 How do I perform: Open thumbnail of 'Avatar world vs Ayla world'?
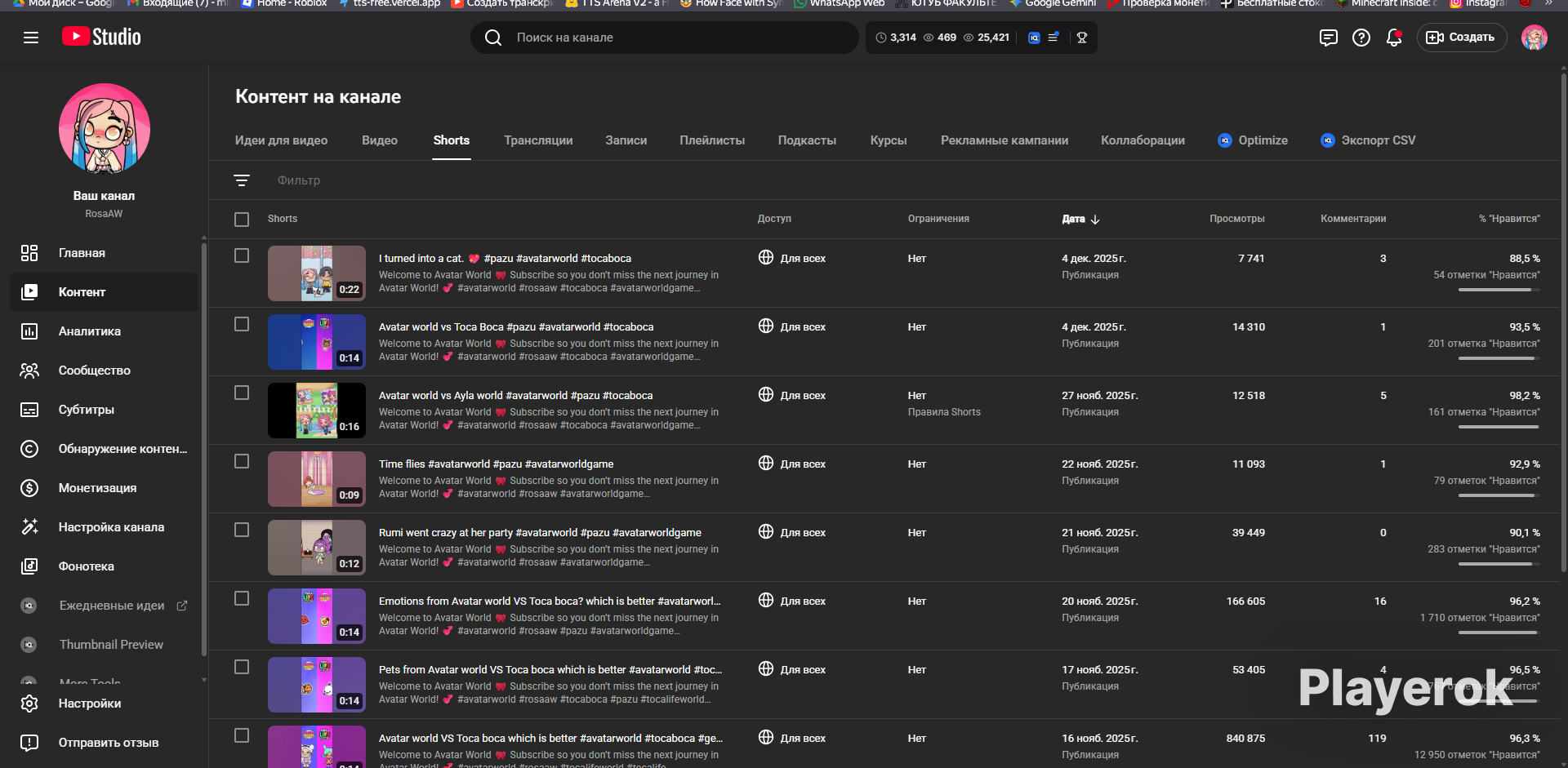[x=317, y=411]
